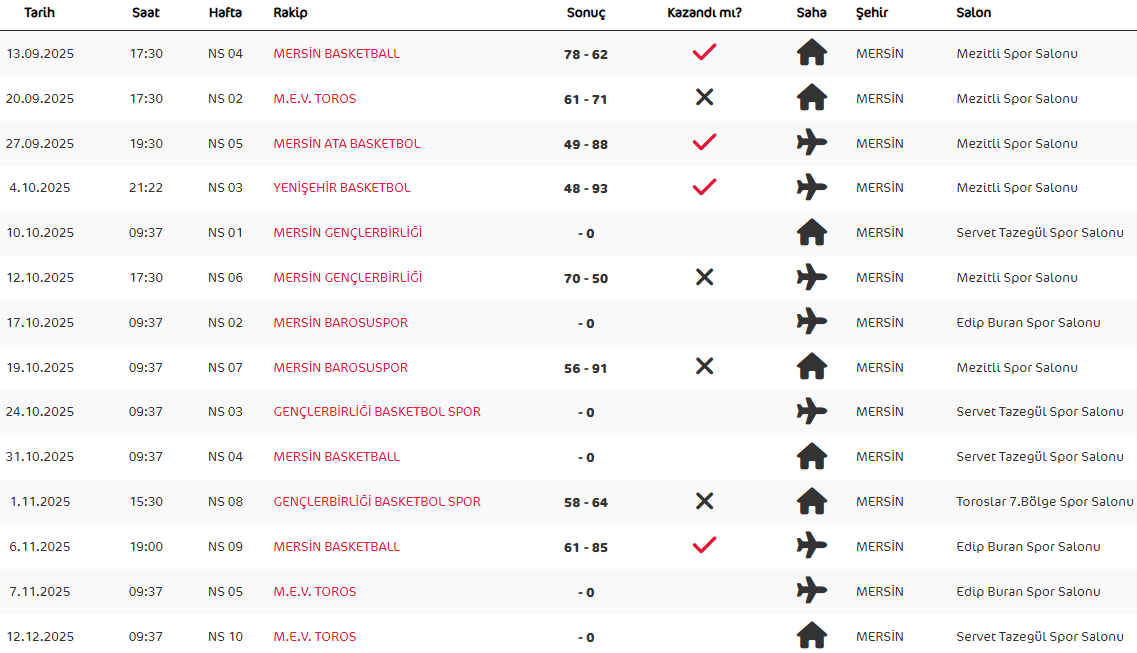Image resolution: width=1137 pixels, height=653 pixels.
Task: Click home icon on 12.12.2025 row
Action: click(x=811, y=636)
